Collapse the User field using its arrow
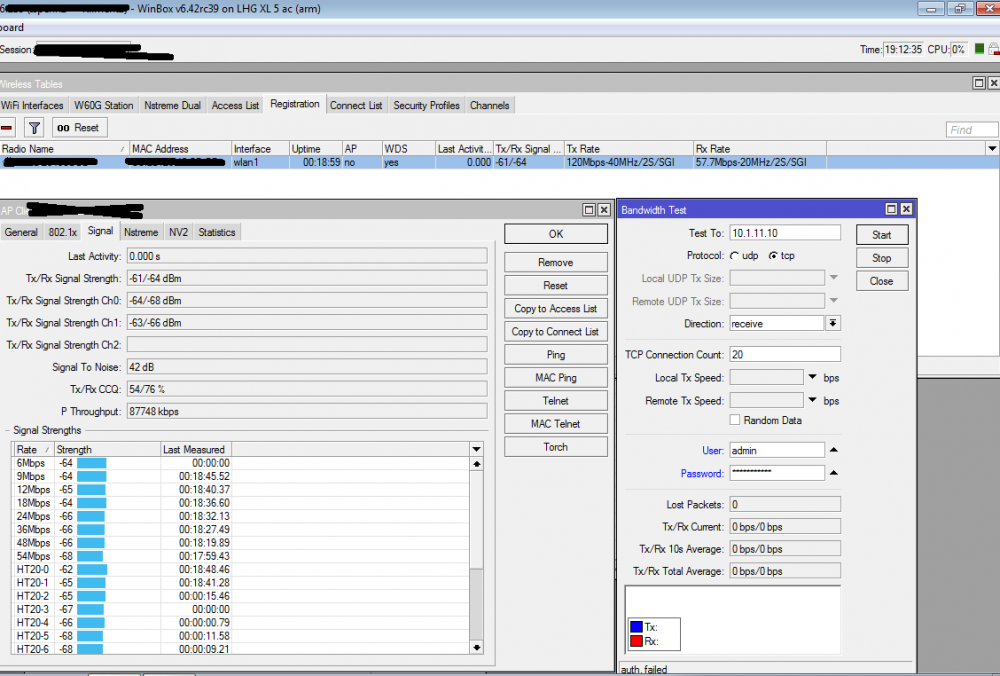The image size is (1000, 676). (x=833, y=450)
